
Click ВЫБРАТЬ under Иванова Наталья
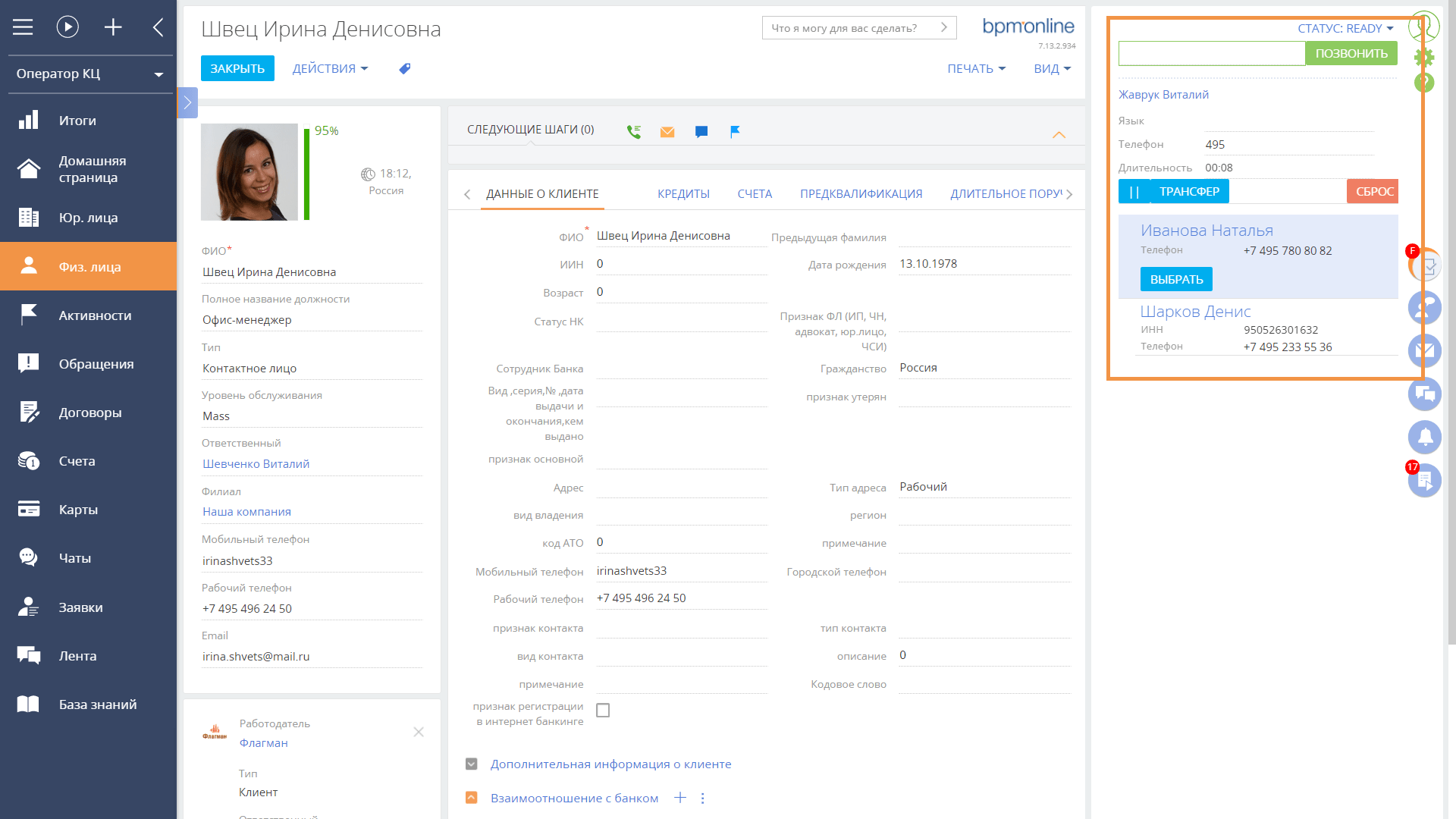[x=1176, y=278]
